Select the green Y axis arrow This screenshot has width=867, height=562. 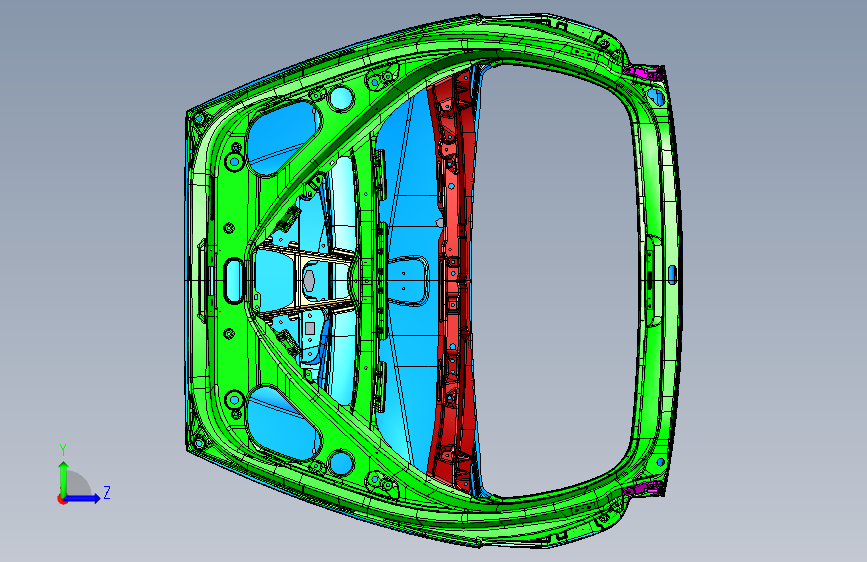[x=63, y=479]
